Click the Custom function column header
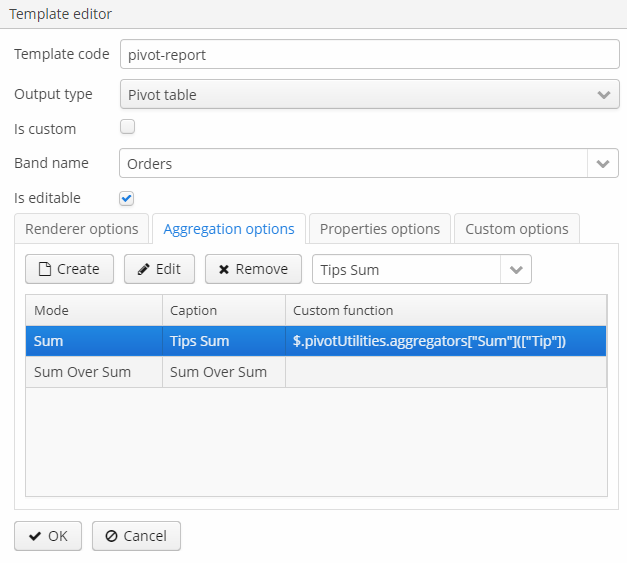The width and height of the screenshot is (630, 563). [446, 310]
